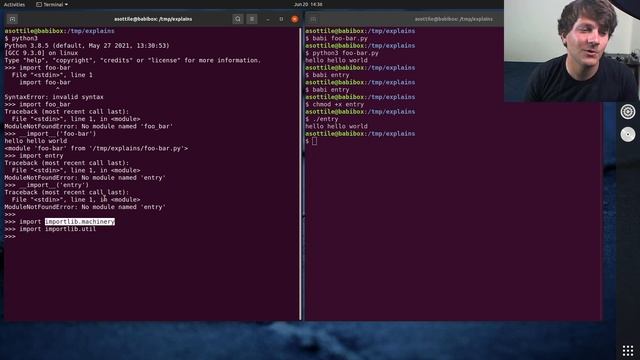Screen dimensions: 640x360
Task: Open the clock showing Jun 20 14:38
Action: click(x=308, y=4)
